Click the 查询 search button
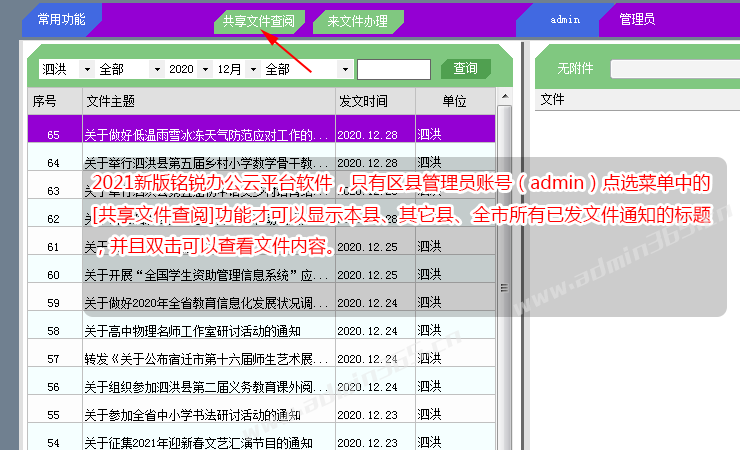 (466, 69)
